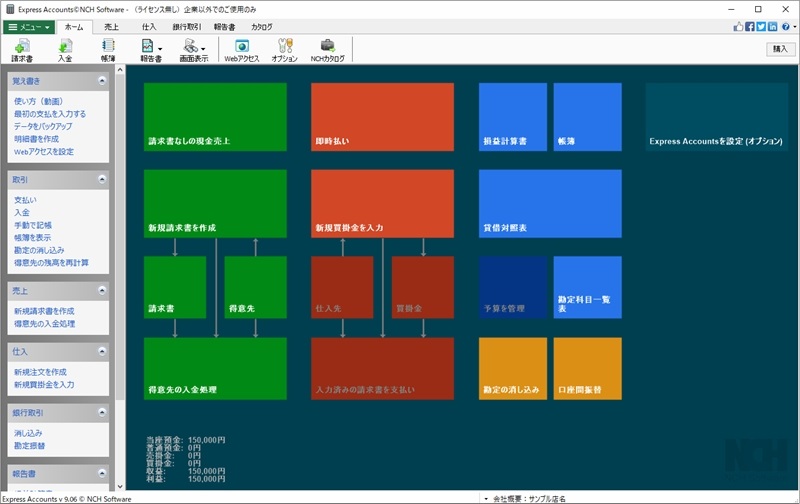Collapse the 取引 sidebar section
Viewport: 800px width, 504px height.
click(x=102, y=179)
